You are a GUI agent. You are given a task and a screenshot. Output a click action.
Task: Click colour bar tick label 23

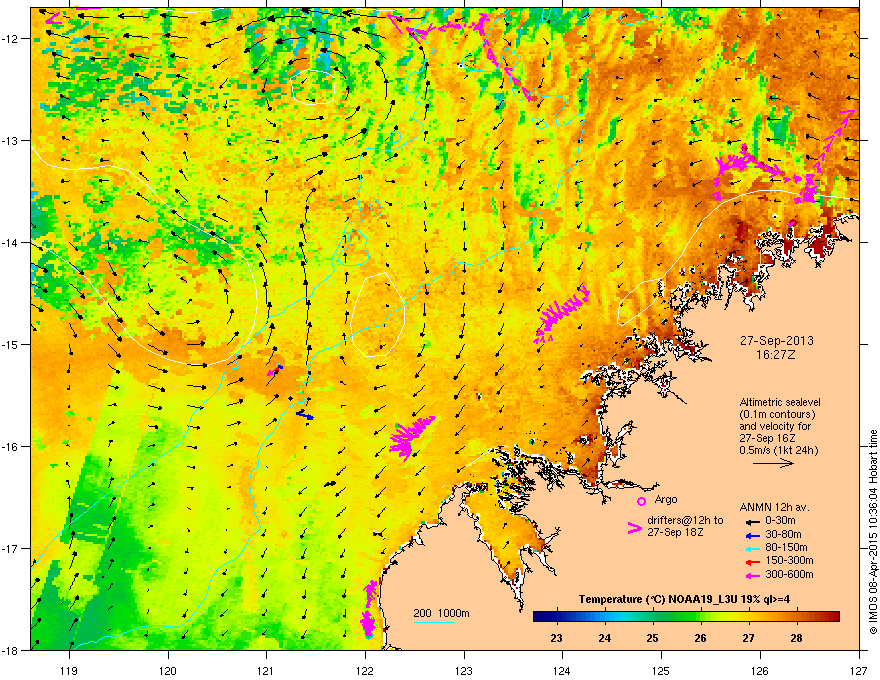tap(556, 638)
